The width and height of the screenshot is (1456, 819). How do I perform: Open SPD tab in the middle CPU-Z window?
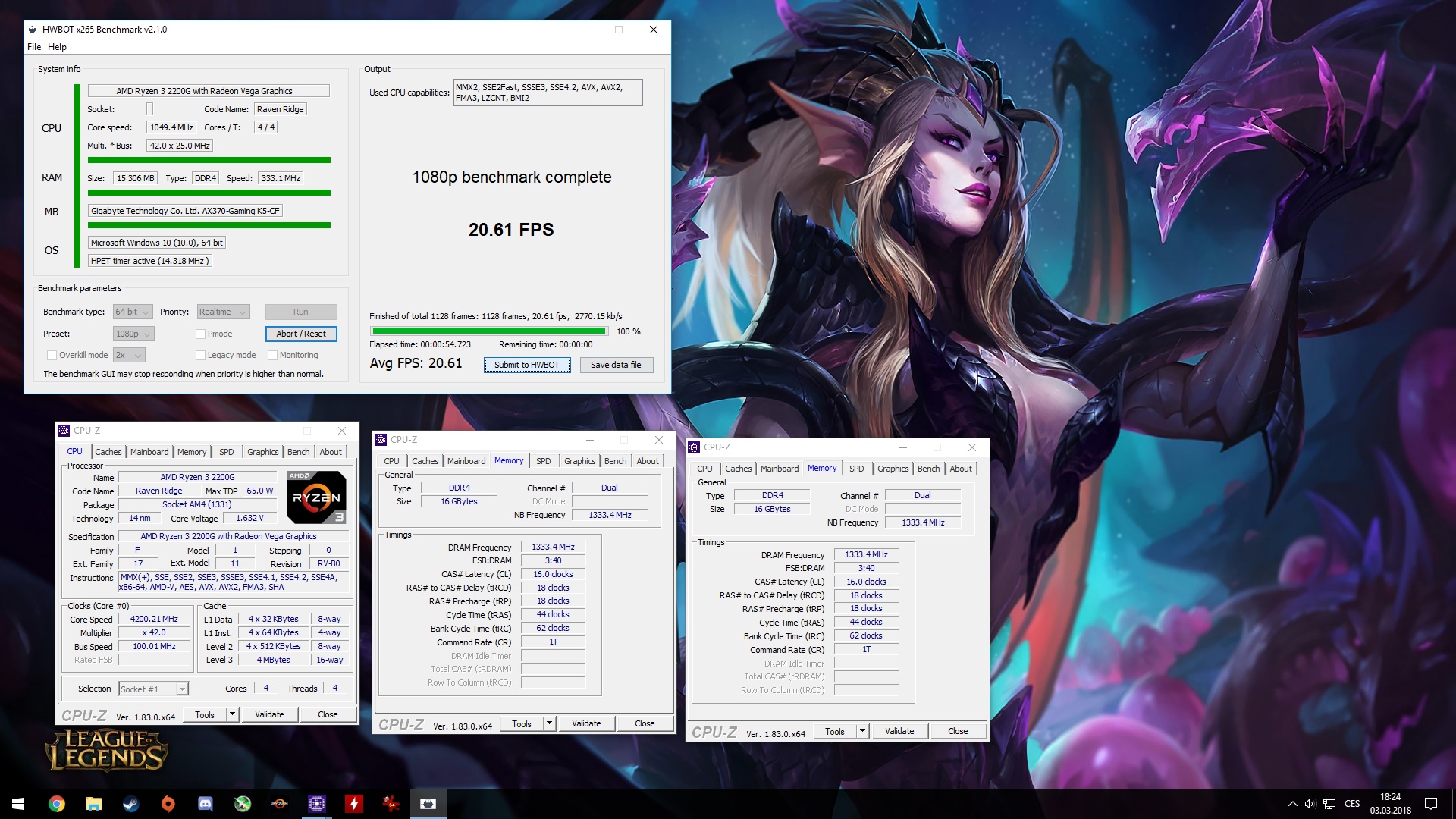pyautogui.click(x=544, y=461)
